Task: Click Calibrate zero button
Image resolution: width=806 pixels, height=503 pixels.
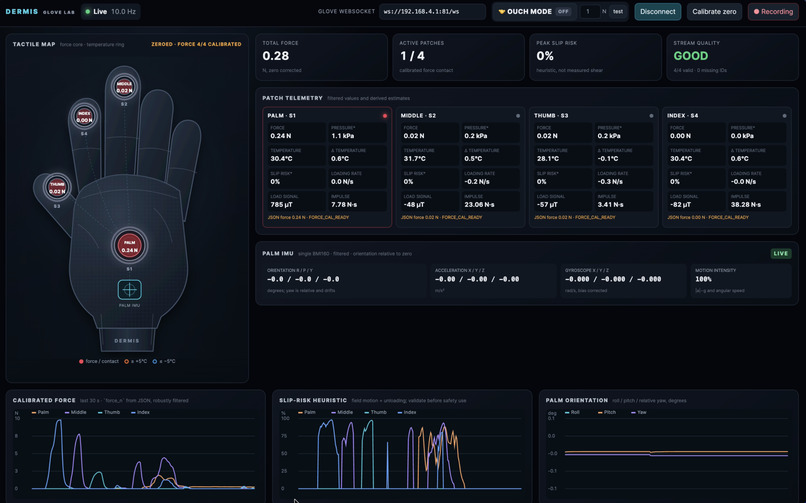Action: (714, 11)
